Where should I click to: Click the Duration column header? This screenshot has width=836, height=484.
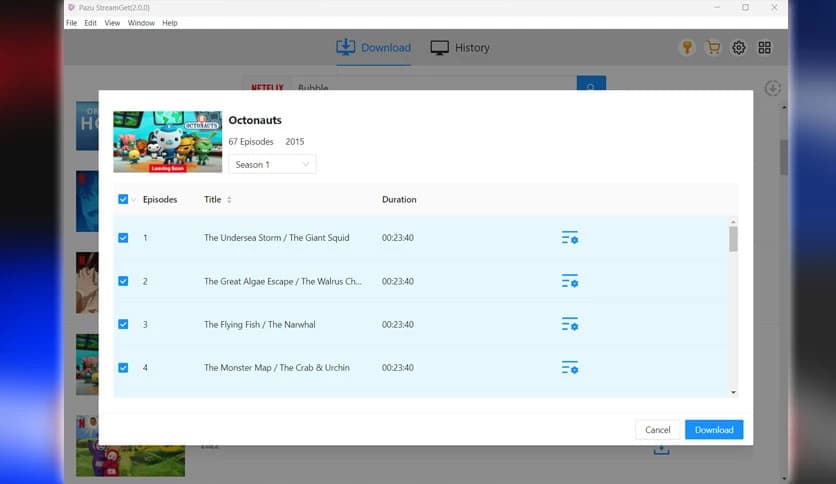(x=399, y=199)
